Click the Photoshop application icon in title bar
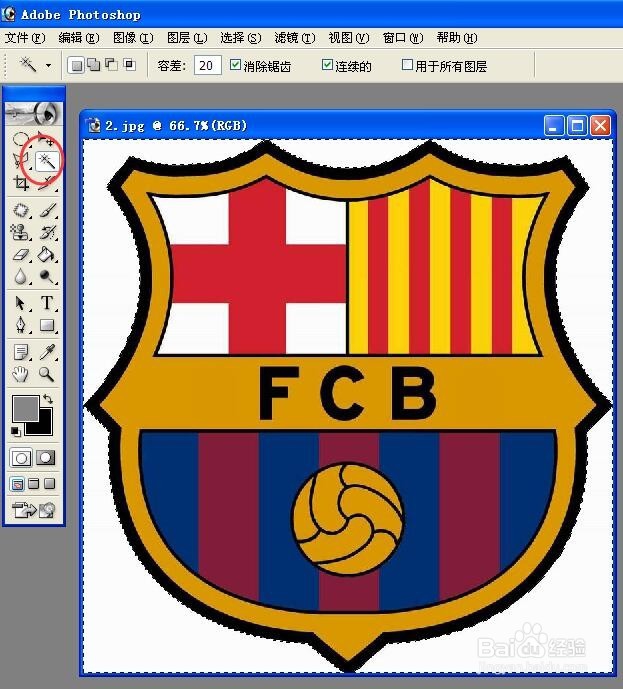Image resolution: width=623 pixels, height=689 pixels. pyautogui.click(x=8, y=14)
